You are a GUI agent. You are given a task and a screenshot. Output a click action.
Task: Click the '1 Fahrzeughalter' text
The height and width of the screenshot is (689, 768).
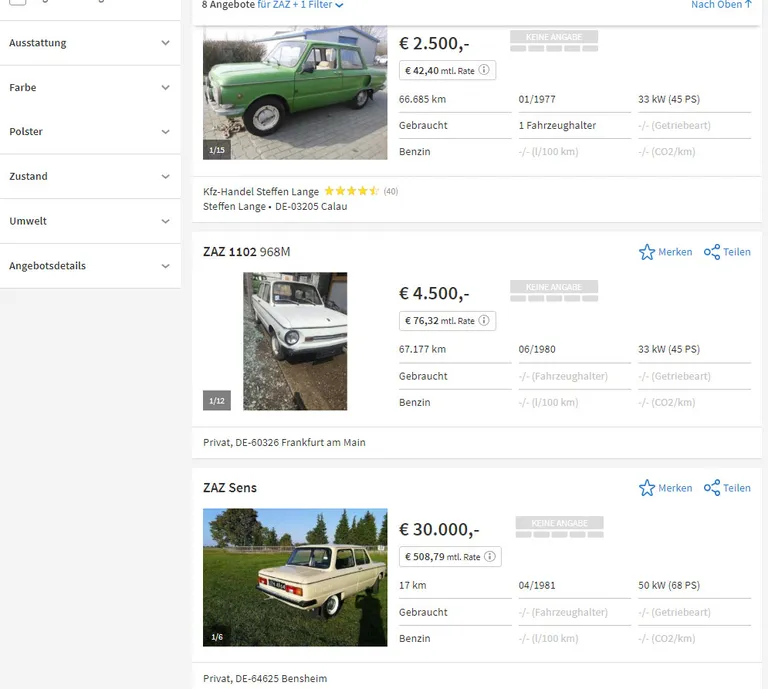(x=557, y=125)
